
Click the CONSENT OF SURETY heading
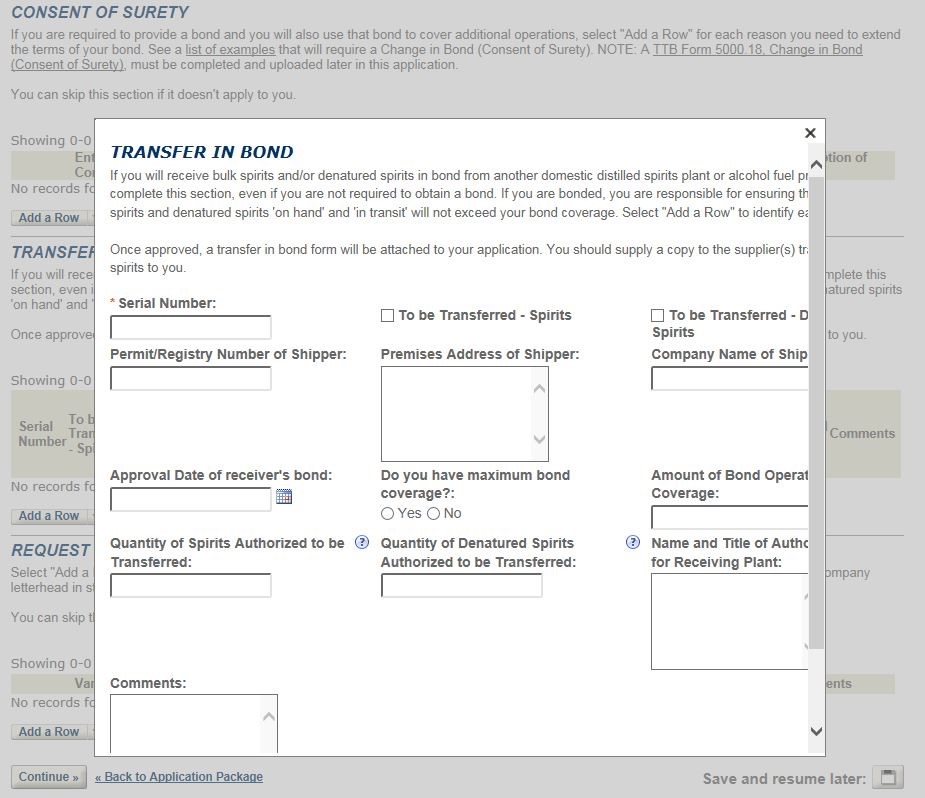(x=100, y=12)
